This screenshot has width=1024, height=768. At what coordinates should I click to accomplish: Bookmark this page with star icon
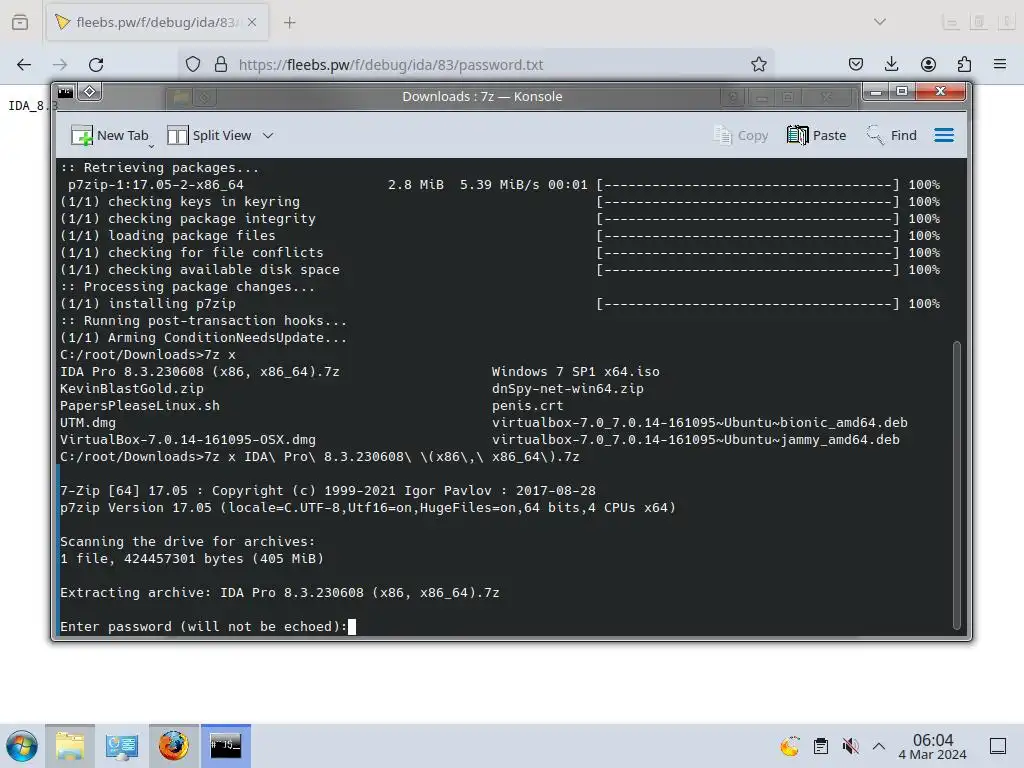coord(758,64)
